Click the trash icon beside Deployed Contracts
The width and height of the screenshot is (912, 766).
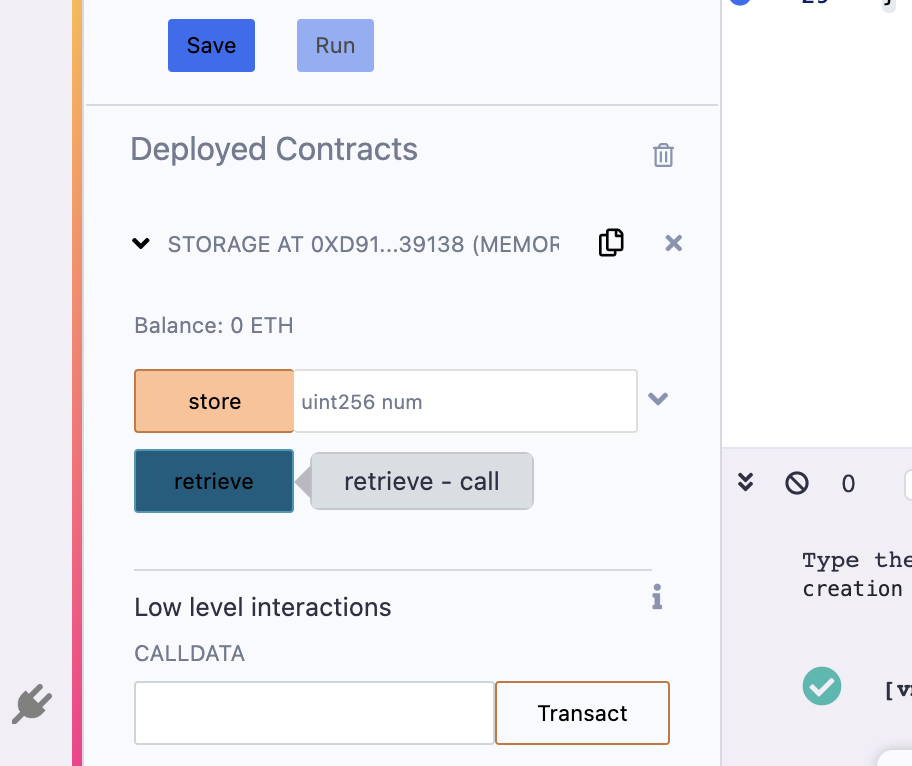point(663,155)
